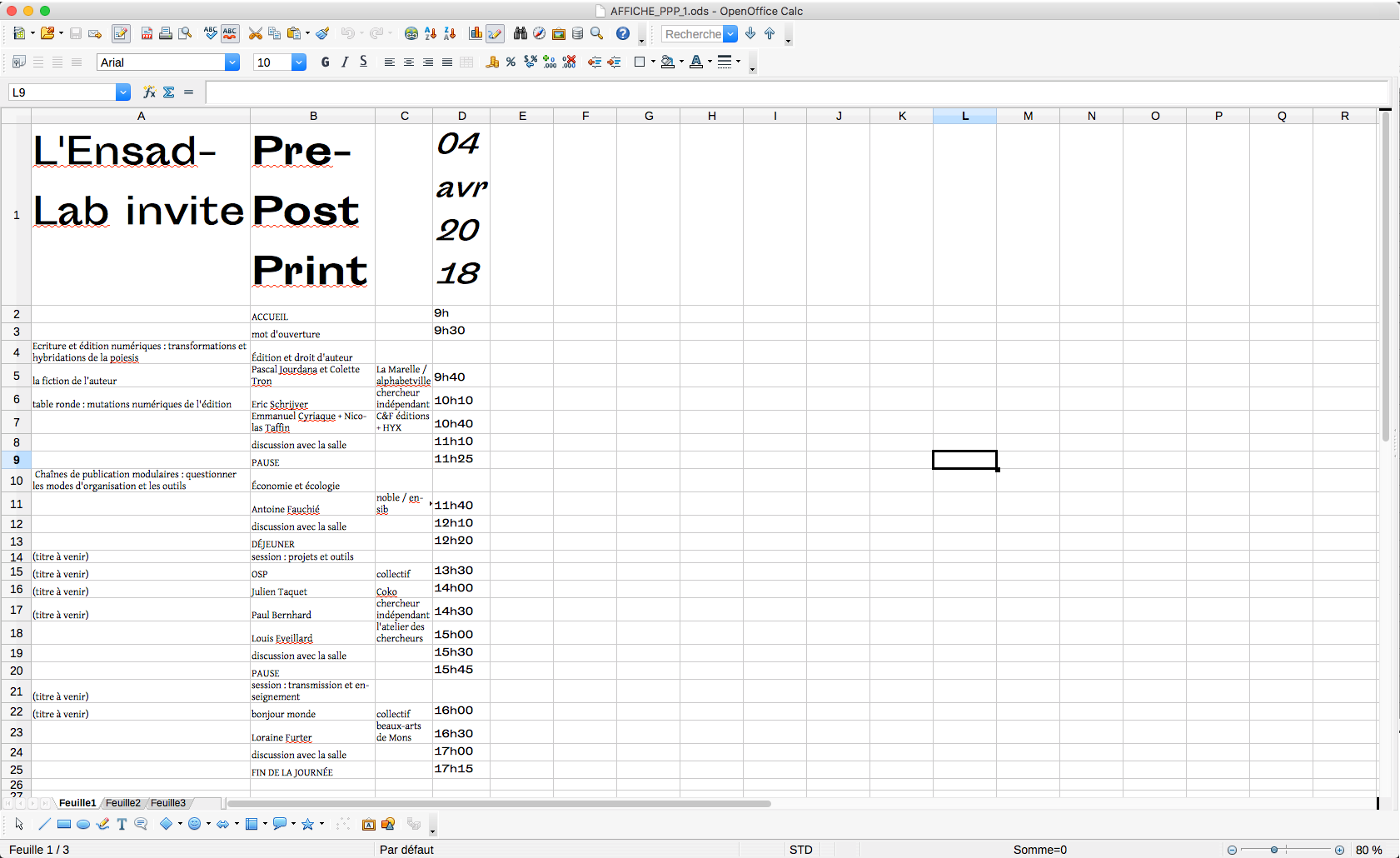
Task: Switch to the Feuille3 sheet tab
Action: click(168, 803)
